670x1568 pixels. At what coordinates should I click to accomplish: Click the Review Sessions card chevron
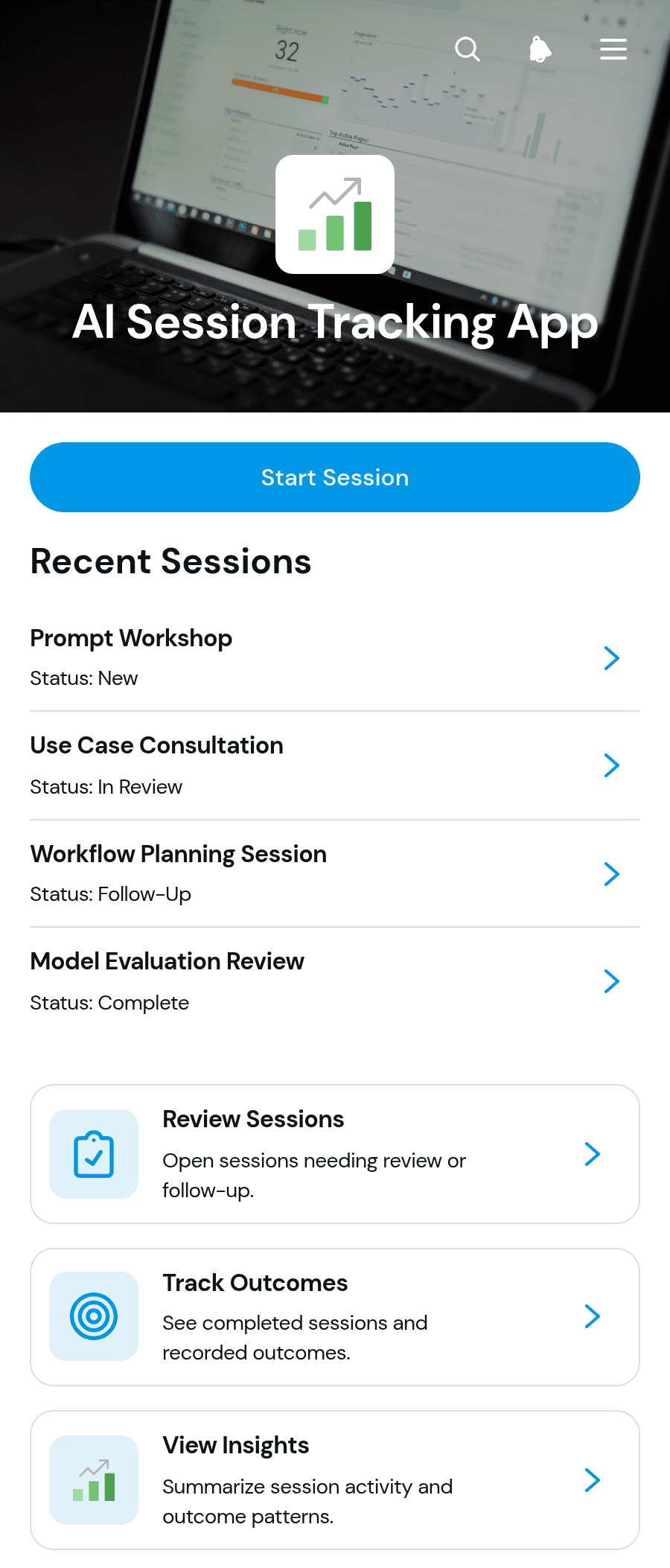point(593,1154)
